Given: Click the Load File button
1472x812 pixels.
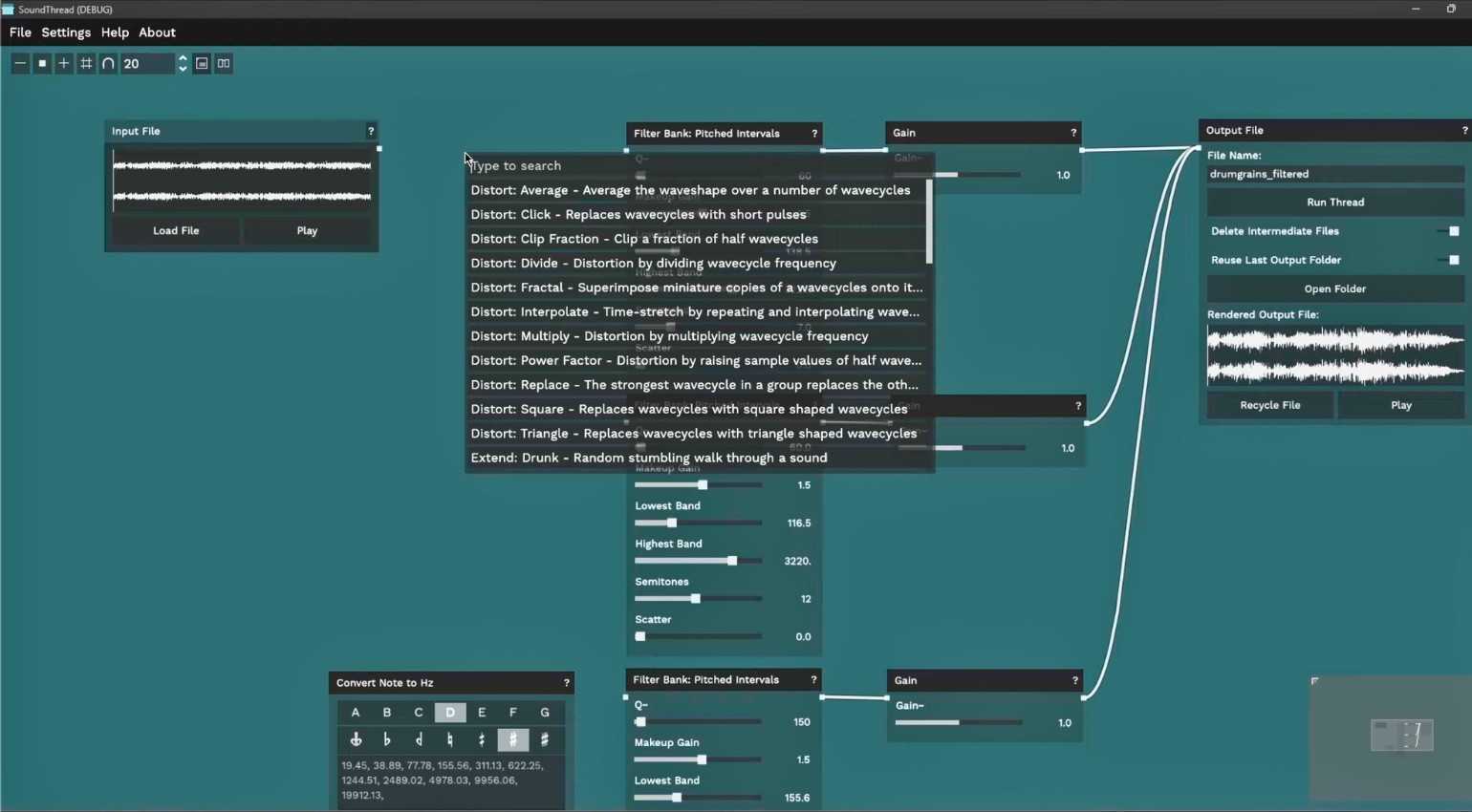Looking at the screenshot, I should tap(176, 230).
